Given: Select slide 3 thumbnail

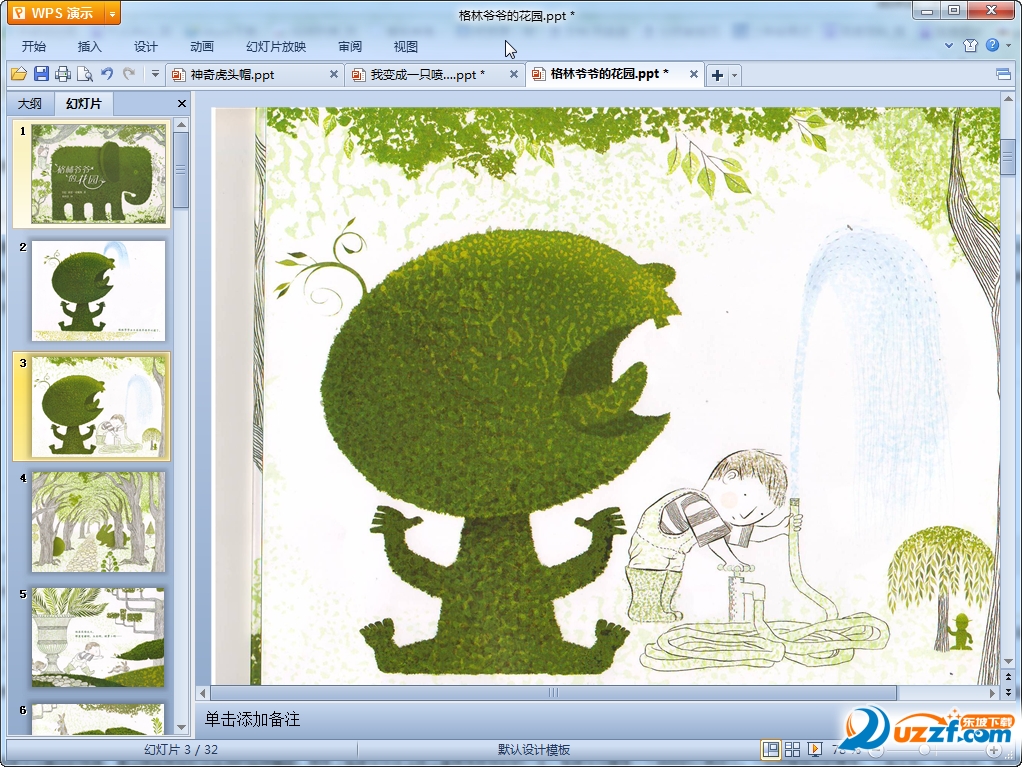Looking at the screenshot, I should 98,407.
